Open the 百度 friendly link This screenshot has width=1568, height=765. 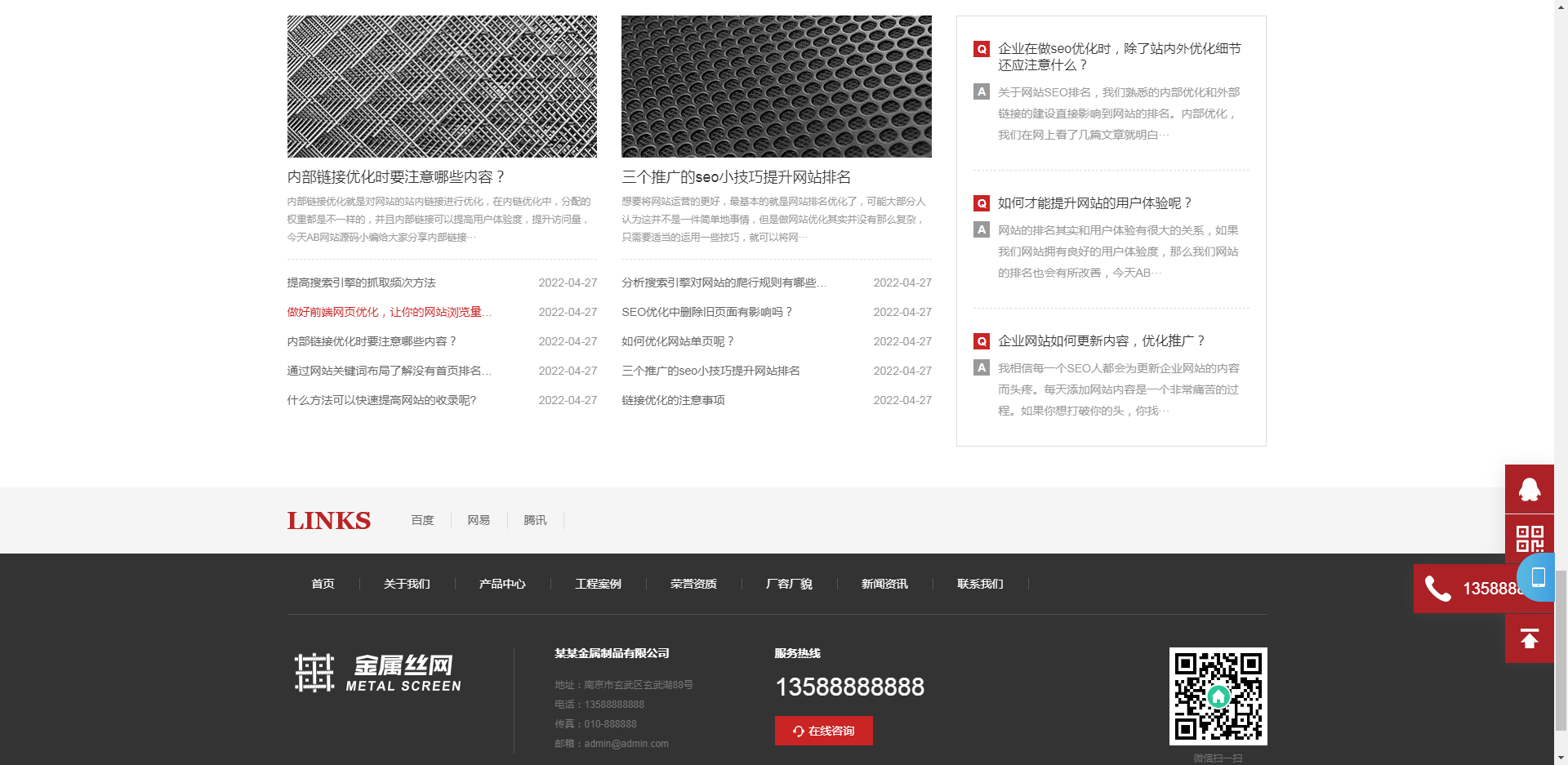click(x=422, y=520)
